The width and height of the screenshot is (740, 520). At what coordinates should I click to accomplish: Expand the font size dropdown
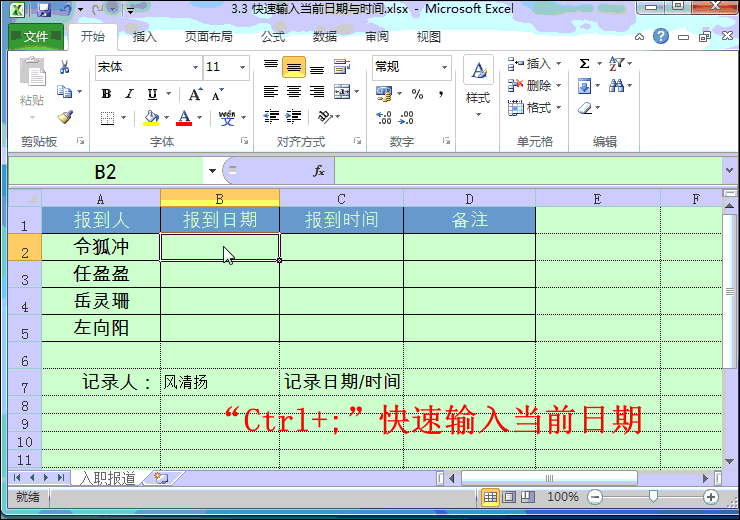click(x=241, y=67)
